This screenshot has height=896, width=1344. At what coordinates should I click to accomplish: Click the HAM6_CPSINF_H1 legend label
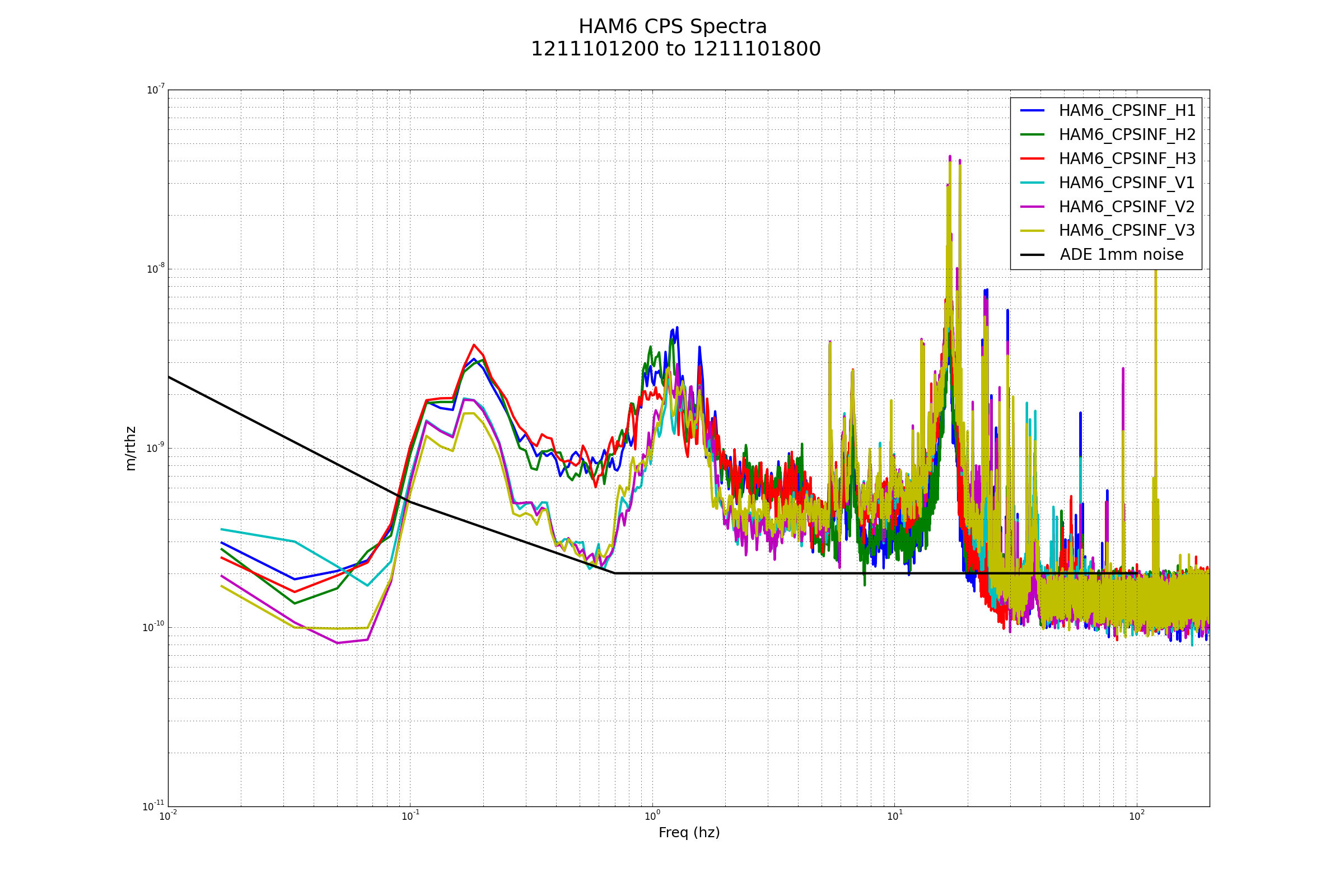click(1127, 111)
